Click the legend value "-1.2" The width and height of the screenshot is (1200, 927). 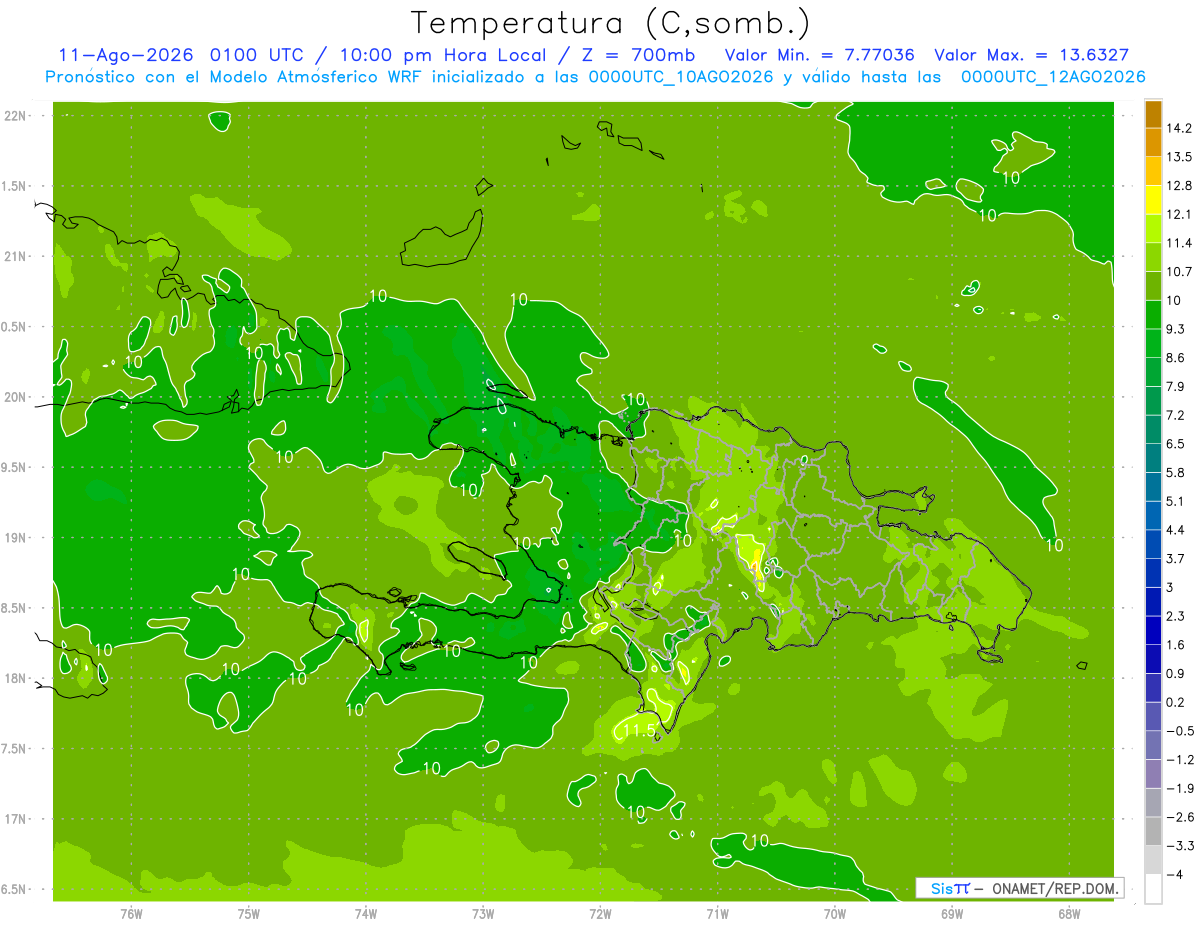1180,760
